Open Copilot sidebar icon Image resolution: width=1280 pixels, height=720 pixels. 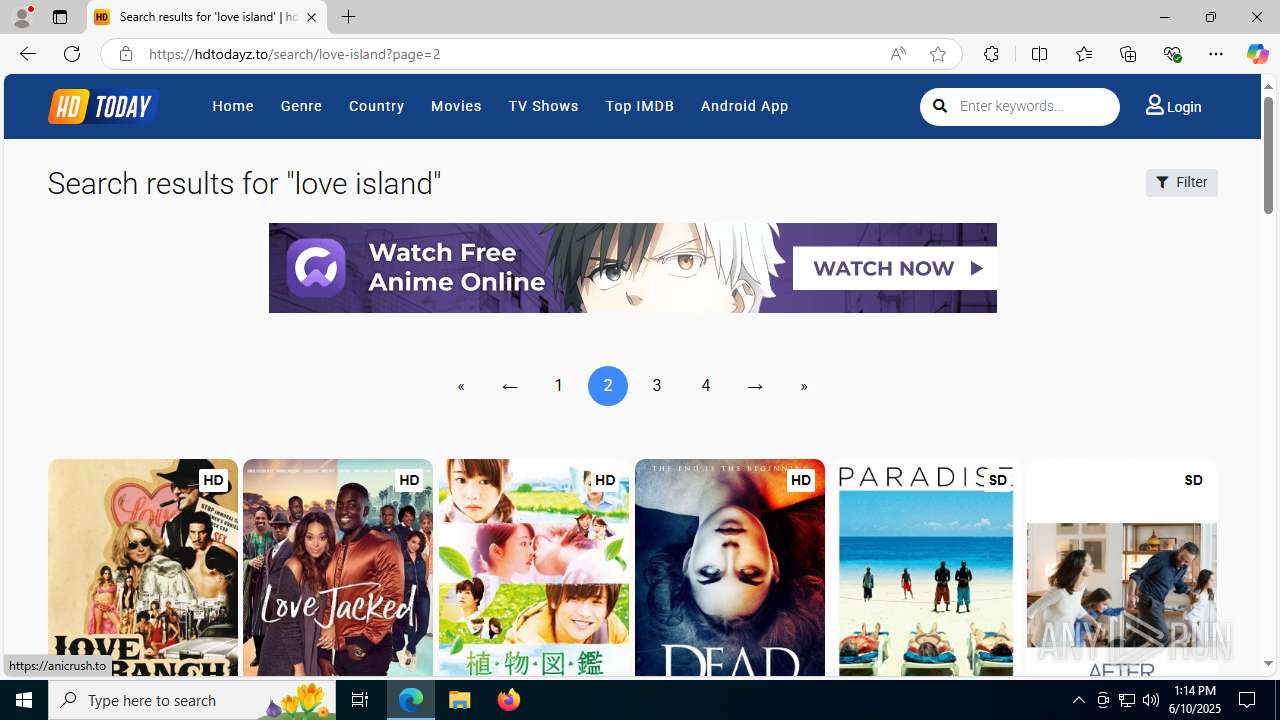(1257, 54)
